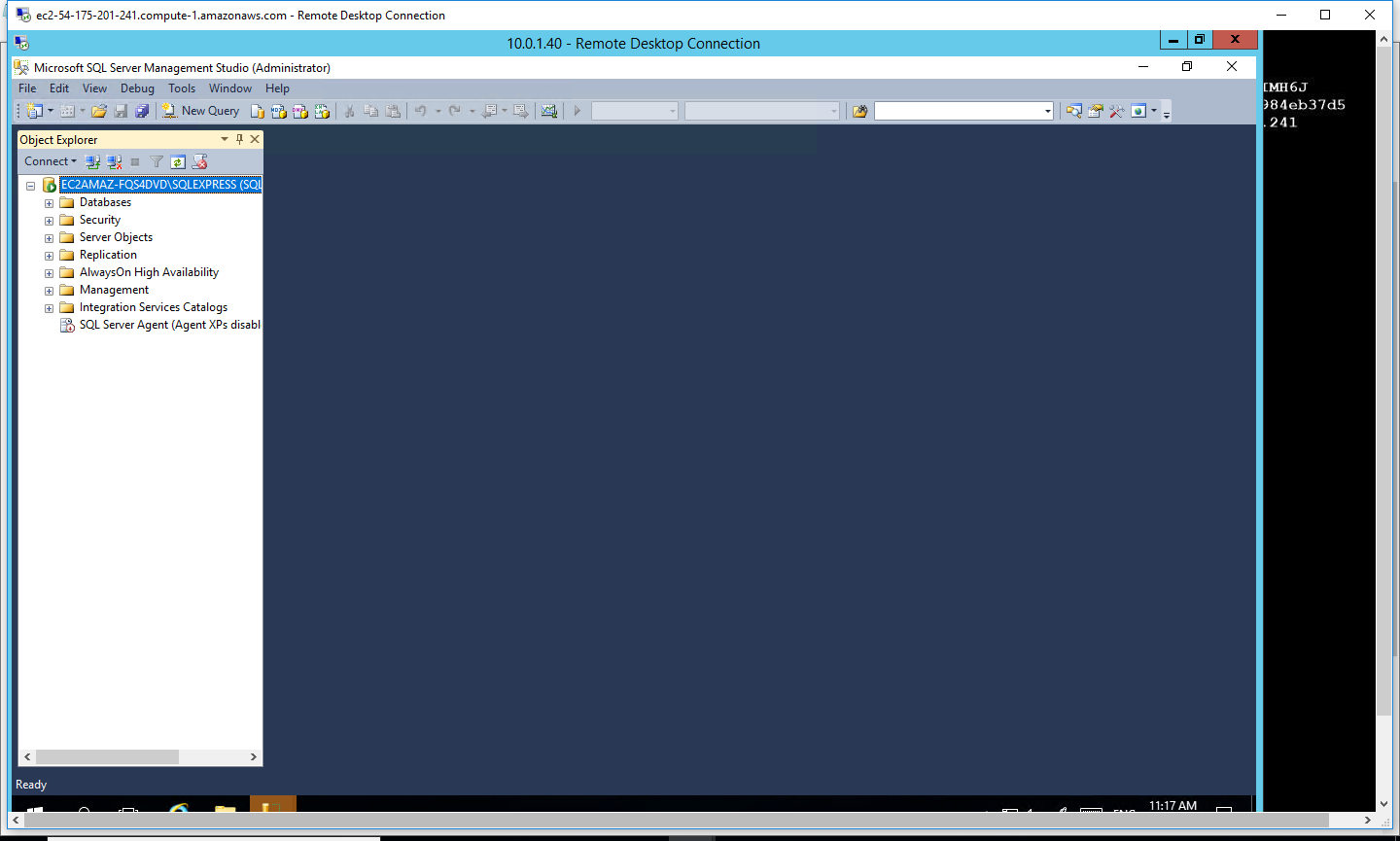1400x841 pixels.
Task: Expand the Security folder
Action: coord(49,220)
